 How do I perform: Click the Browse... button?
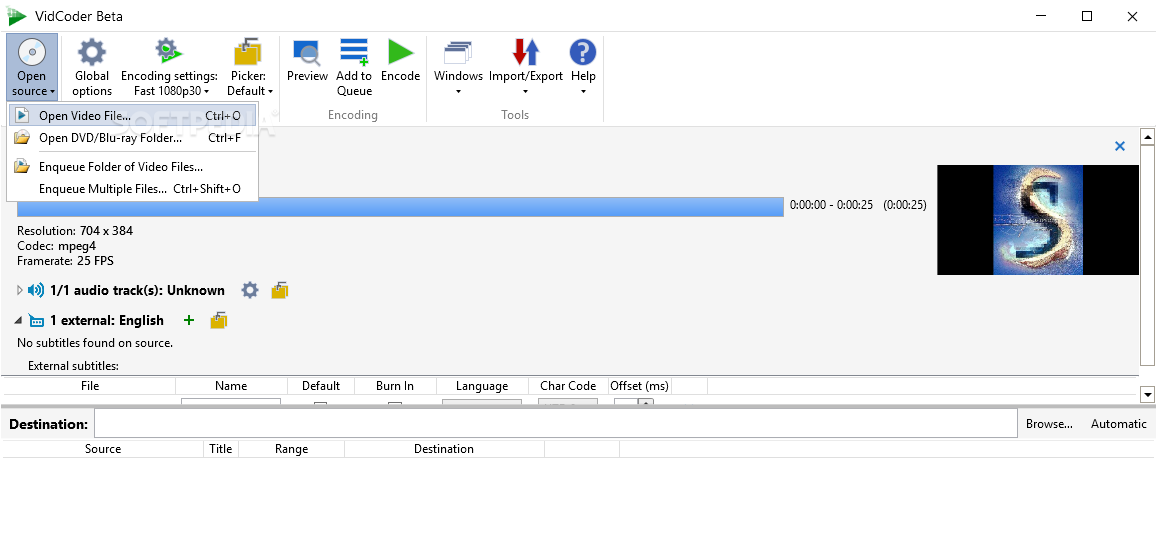[x=1049, y=423]
